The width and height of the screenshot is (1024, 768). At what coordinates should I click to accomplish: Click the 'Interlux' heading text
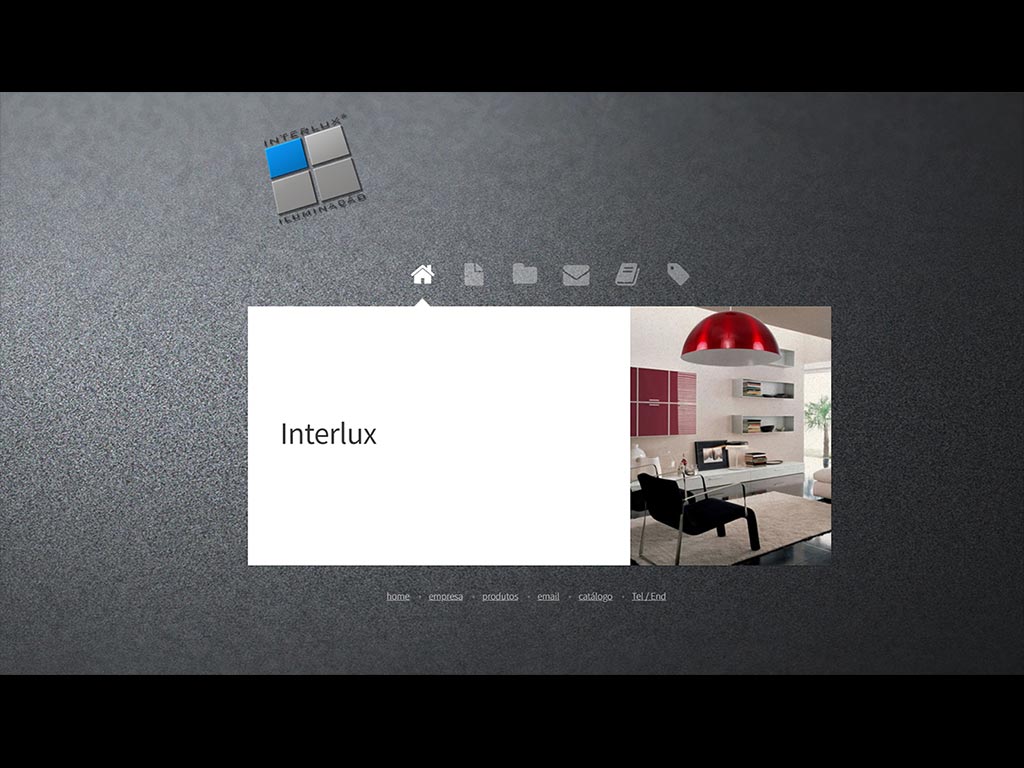[328, 434]
